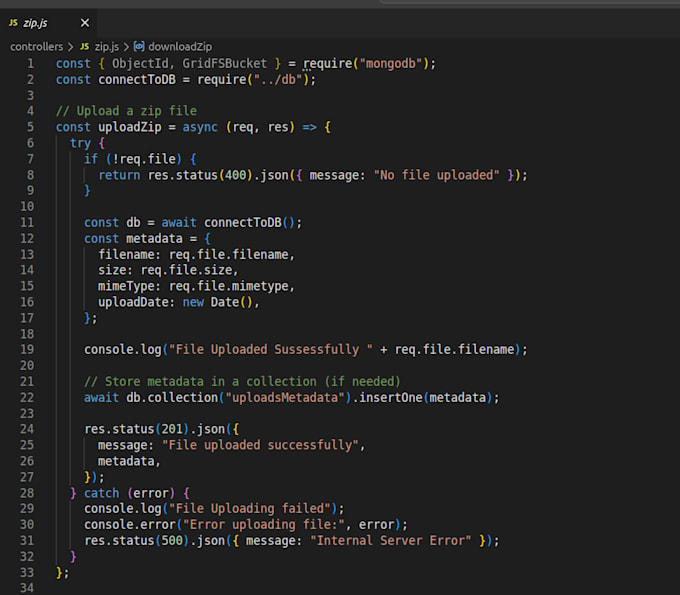Click line number 1 in gutter

[x=30, y=64]
